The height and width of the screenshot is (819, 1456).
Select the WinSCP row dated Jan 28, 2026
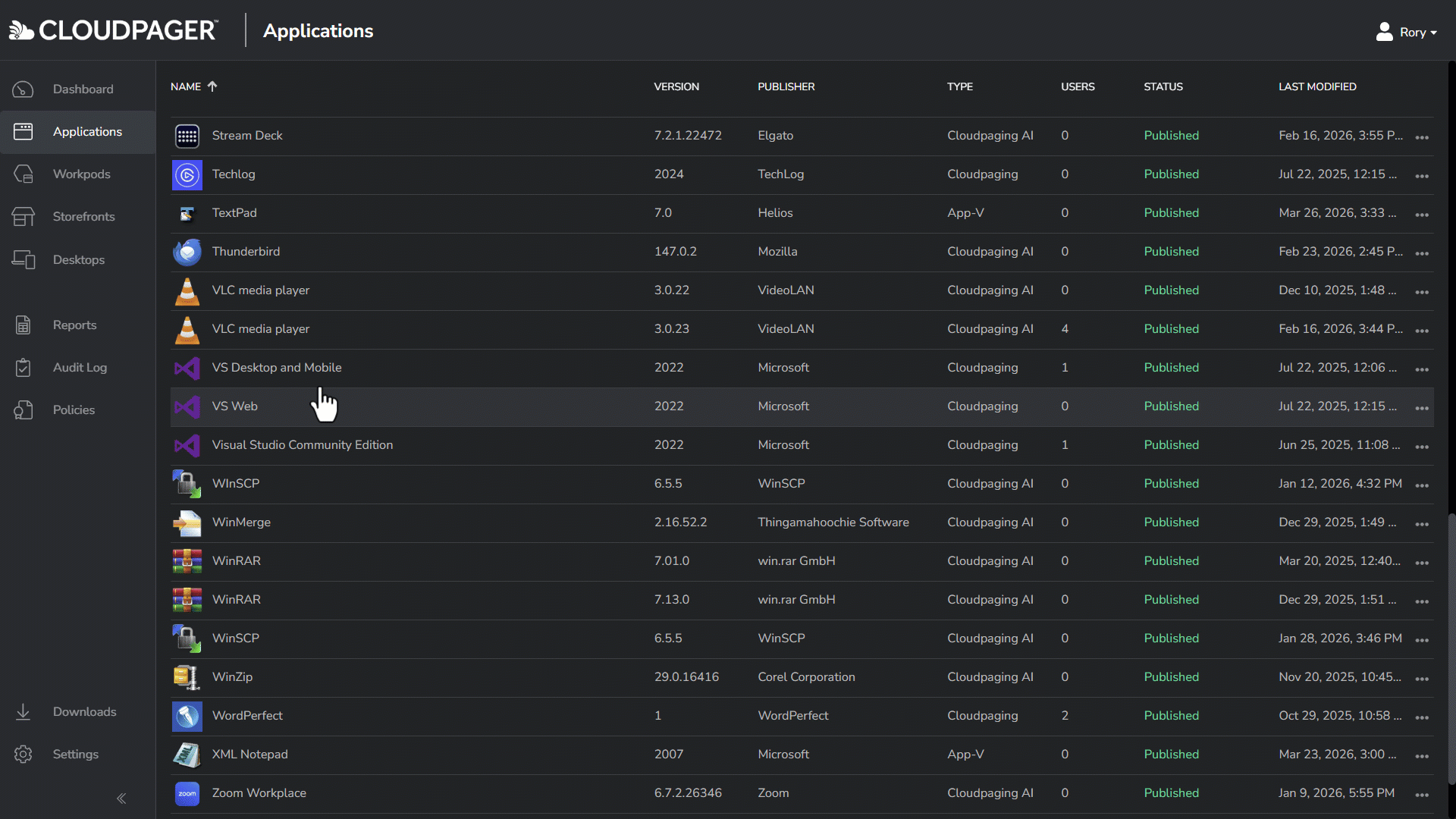(802, 639)
